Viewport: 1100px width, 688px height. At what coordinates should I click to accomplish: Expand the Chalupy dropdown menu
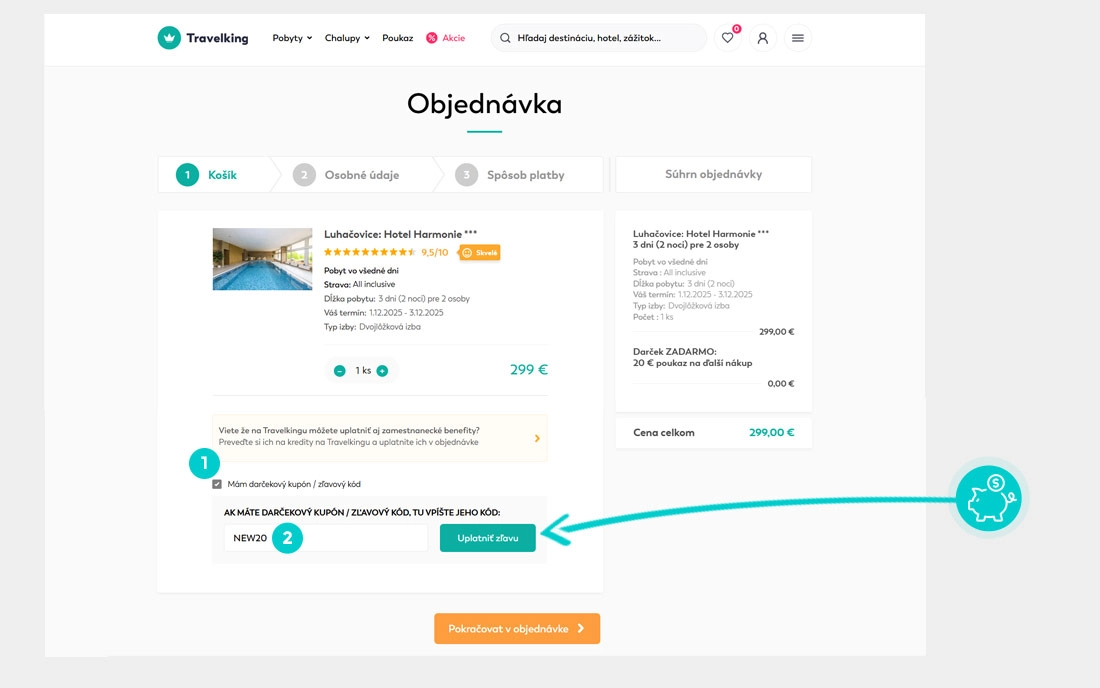click(347, 38)
